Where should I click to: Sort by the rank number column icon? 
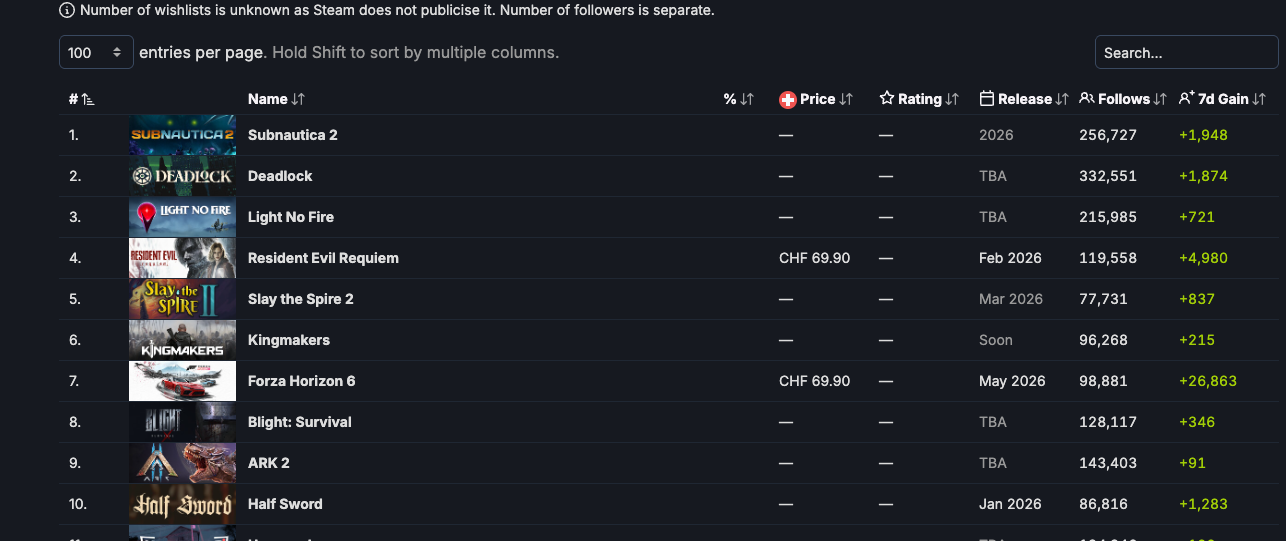point(88,99)
